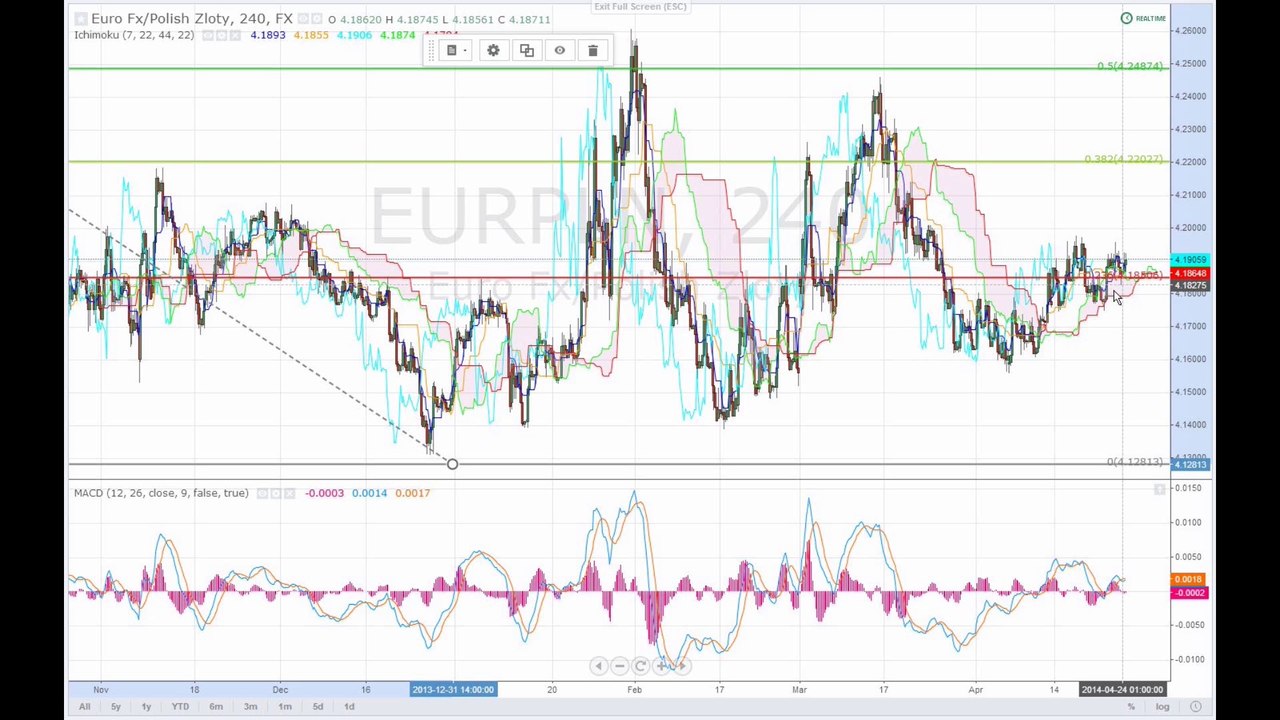
Task: Click the 0.5(4.24874) Fibonacci level label
Action: click(x=1130, y=66)
